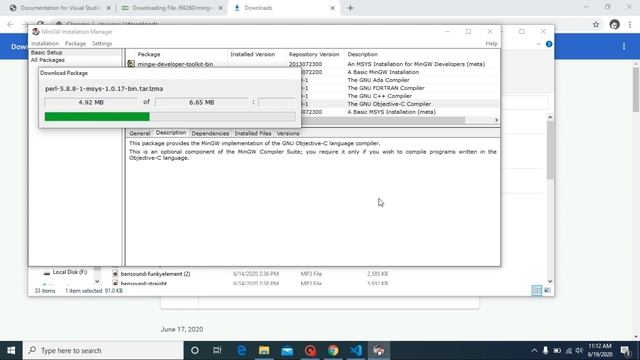Switch to the Description tab

(171, 133)
